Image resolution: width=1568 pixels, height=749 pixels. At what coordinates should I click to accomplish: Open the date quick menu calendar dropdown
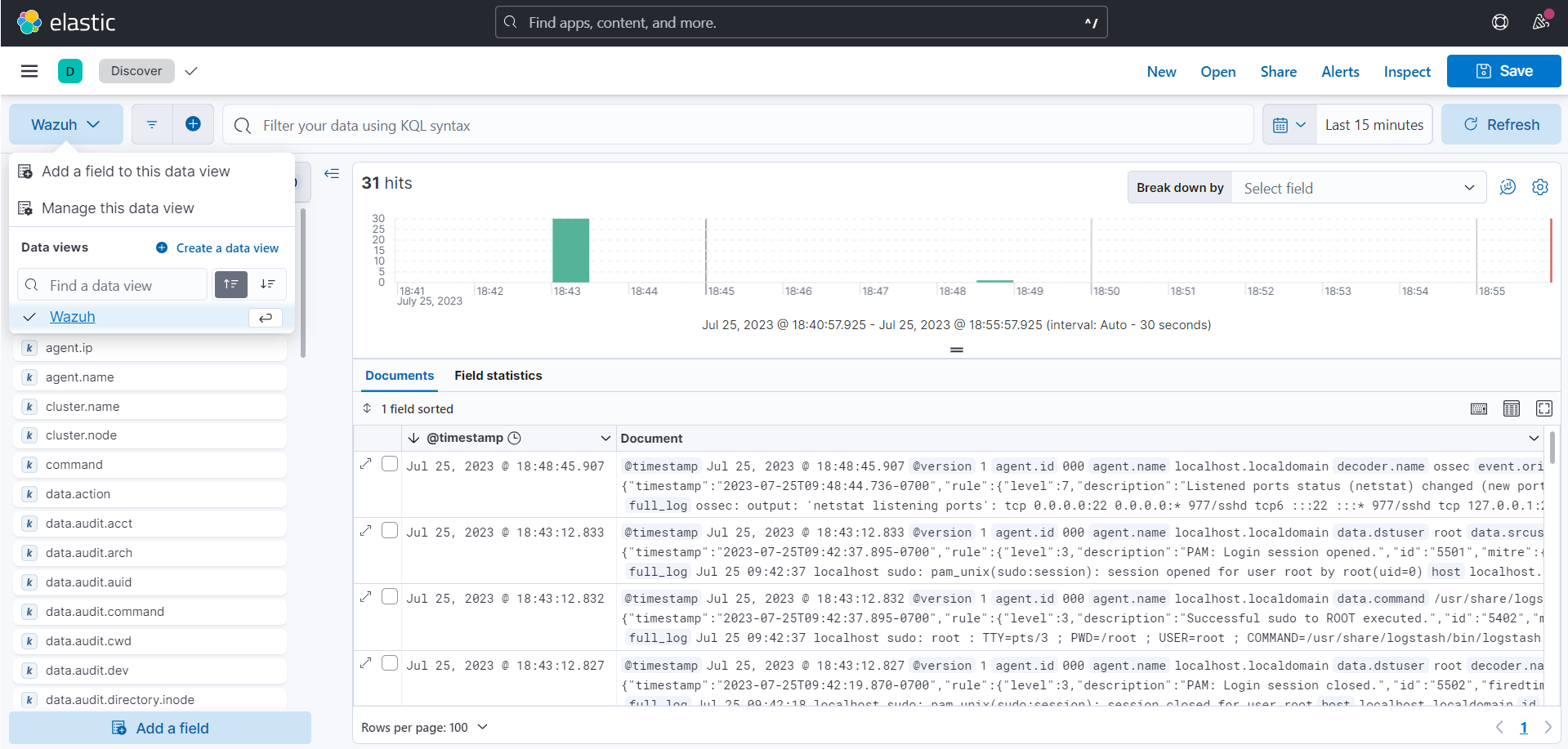1289,125
